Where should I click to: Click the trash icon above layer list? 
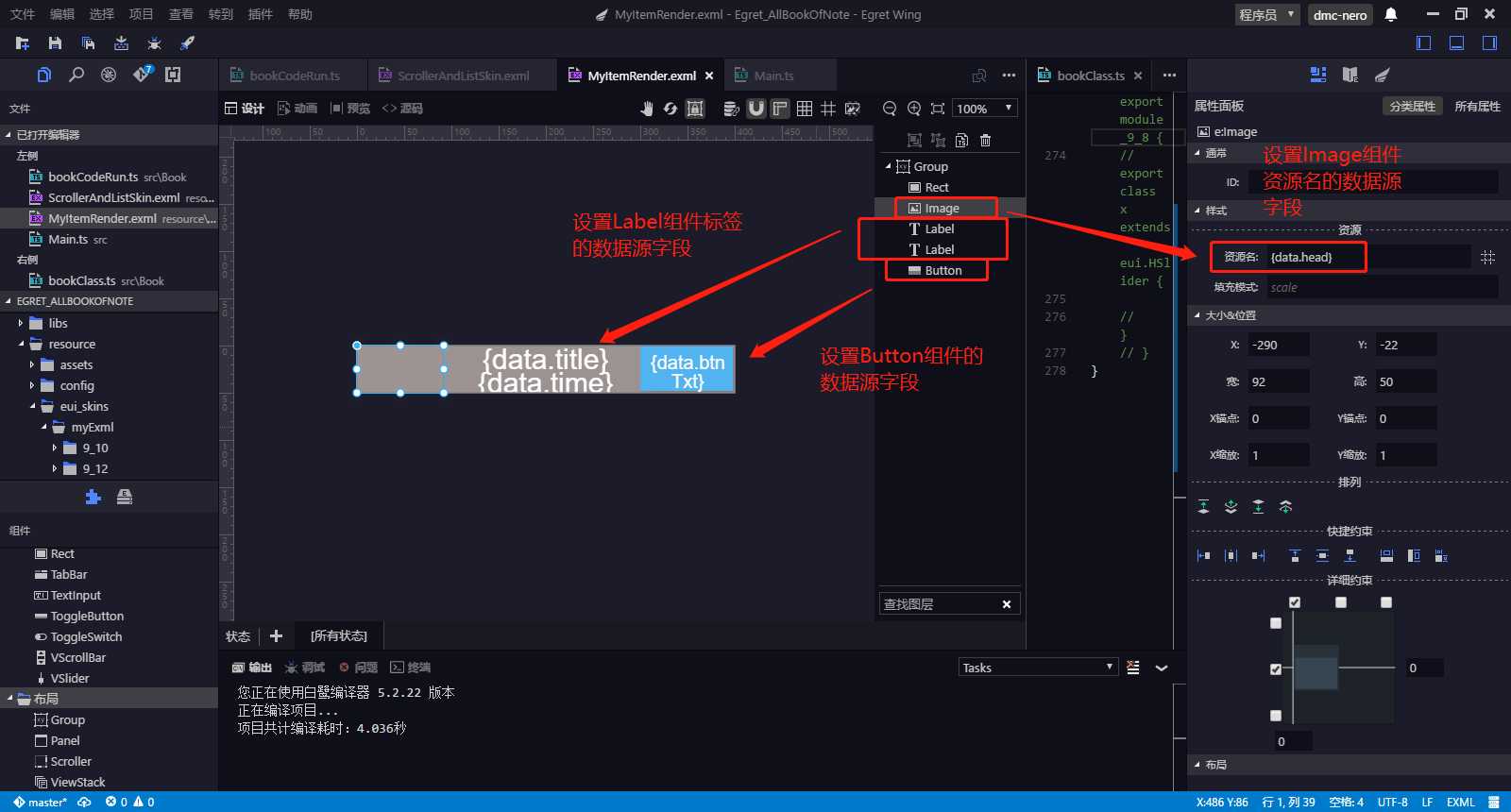(x=986, y=140)
